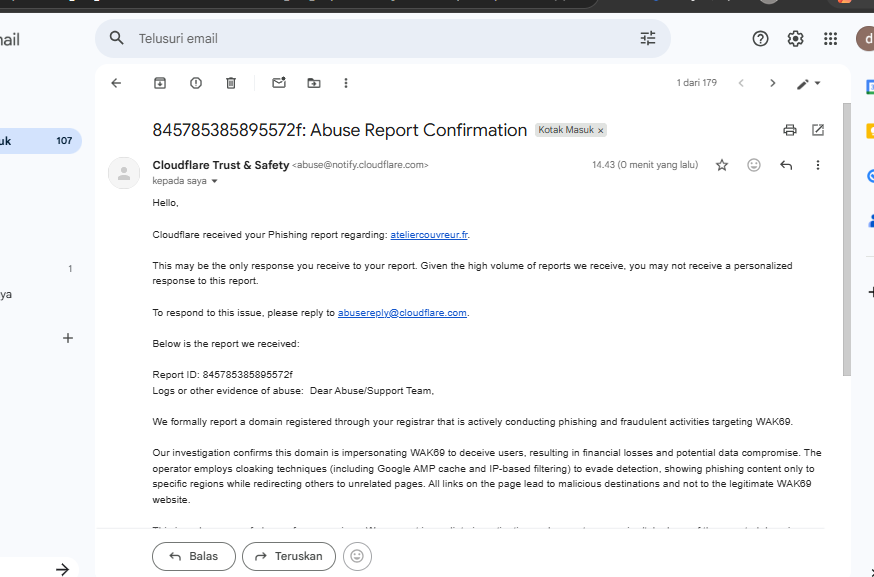Add emoji reaction in message header
The image size is (874, 577).
[754, 165]
